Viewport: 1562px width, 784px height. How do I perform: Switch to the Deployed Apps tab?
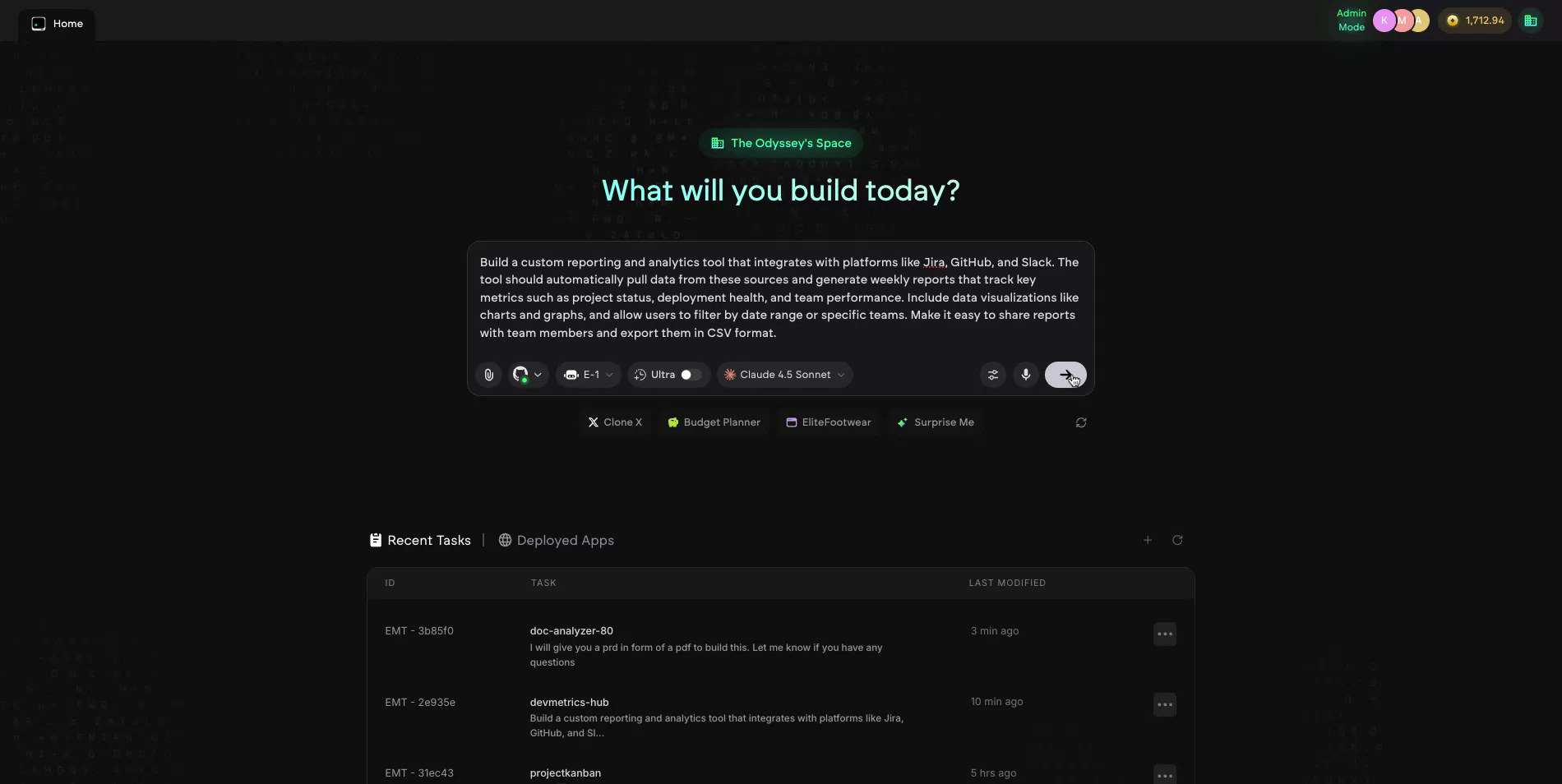(565, 540)
